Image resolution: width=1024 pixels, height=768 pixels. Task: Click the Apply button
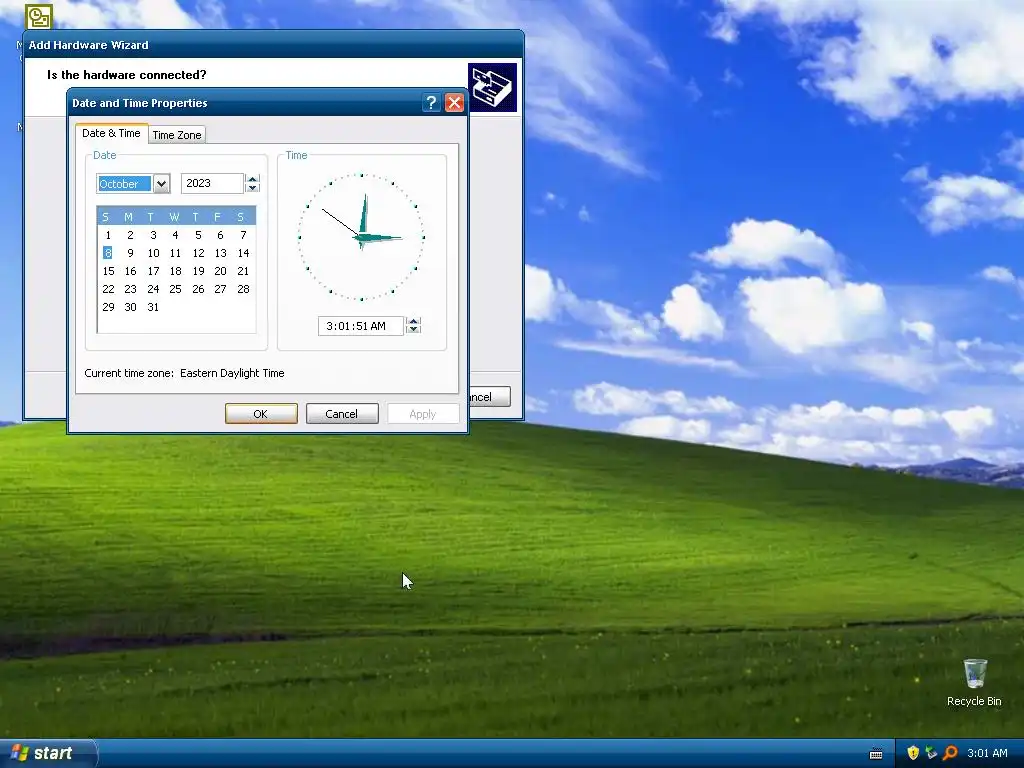pyautogui.click(x=423, y=414)
